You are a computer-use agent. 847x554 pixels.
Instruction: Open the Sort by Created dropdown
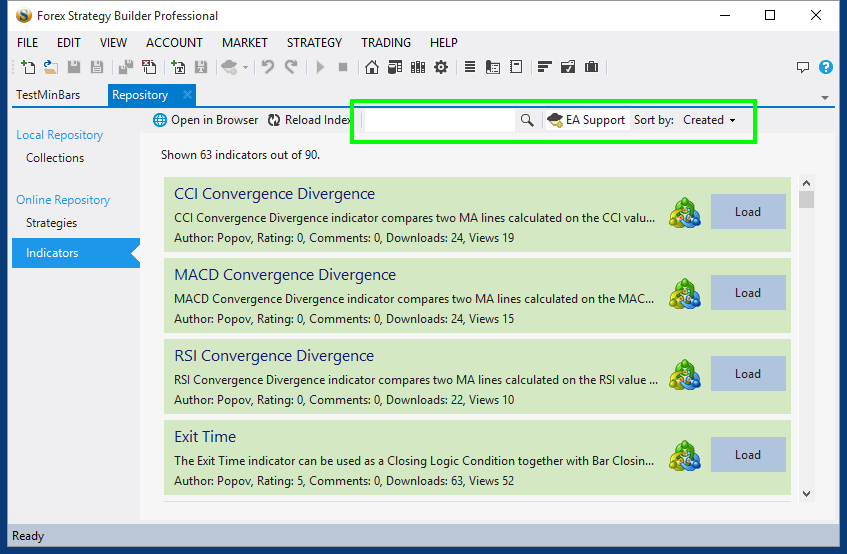tap(709, 120)
